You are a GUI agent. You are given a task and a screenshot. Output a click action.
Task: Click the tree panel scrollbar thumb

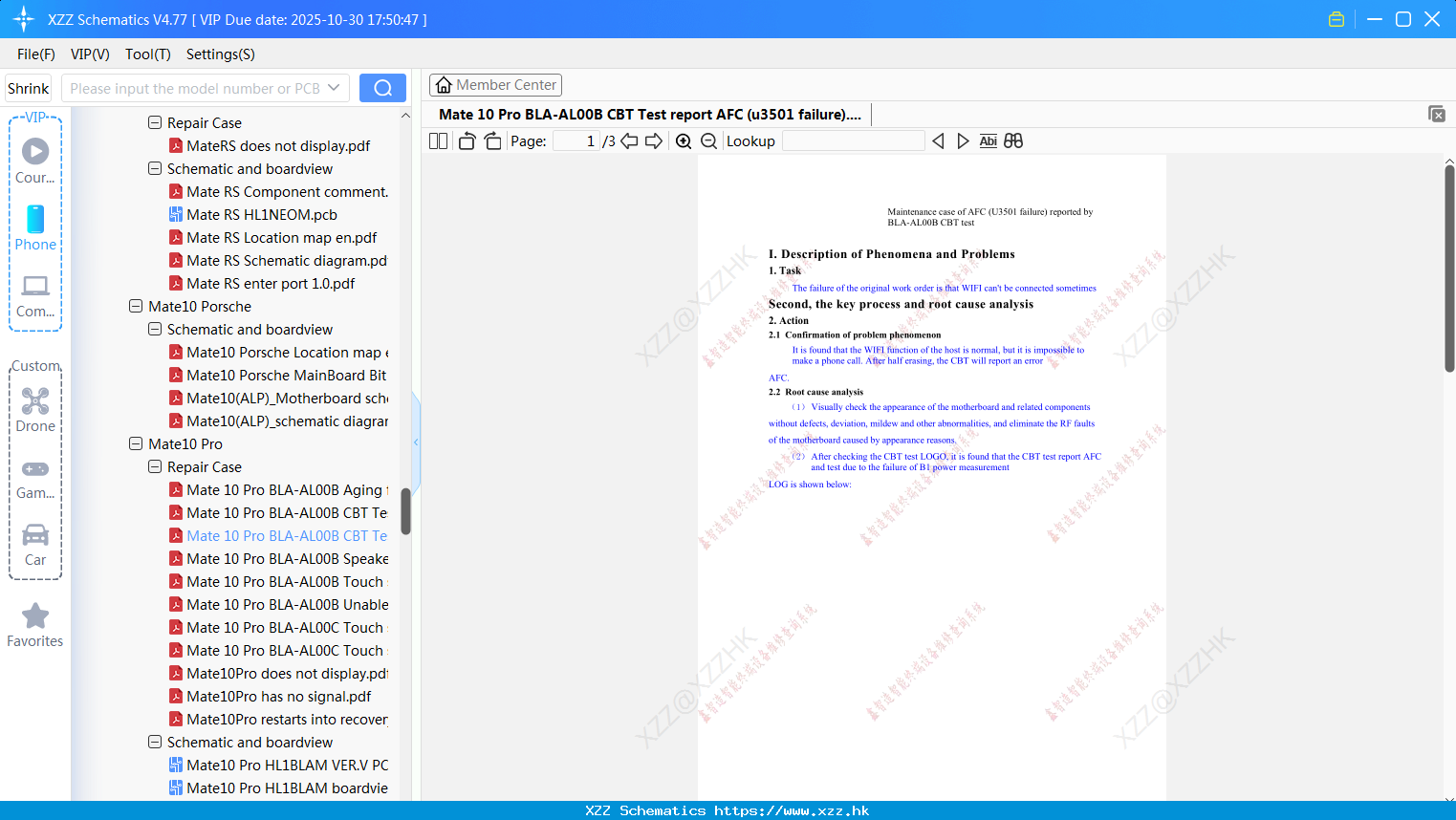(405, 511)
